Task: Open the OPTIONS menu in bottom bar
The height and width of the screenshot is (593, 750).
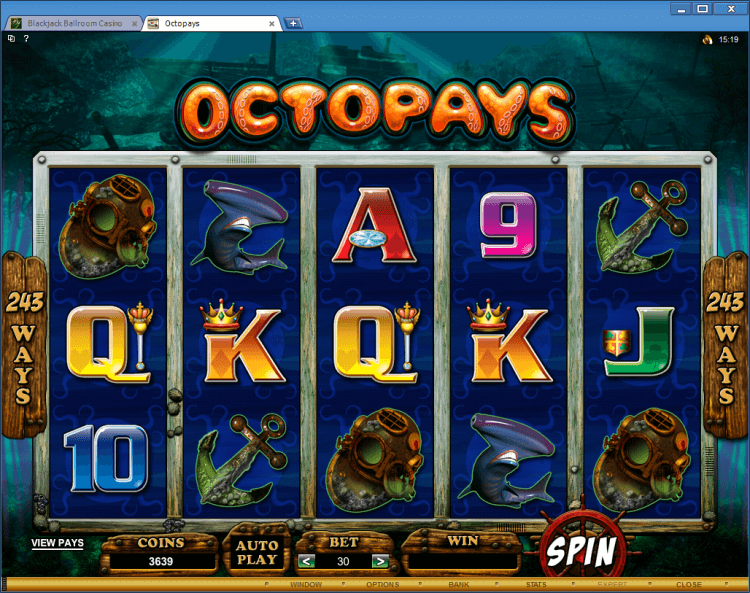Action: [382, 584]
